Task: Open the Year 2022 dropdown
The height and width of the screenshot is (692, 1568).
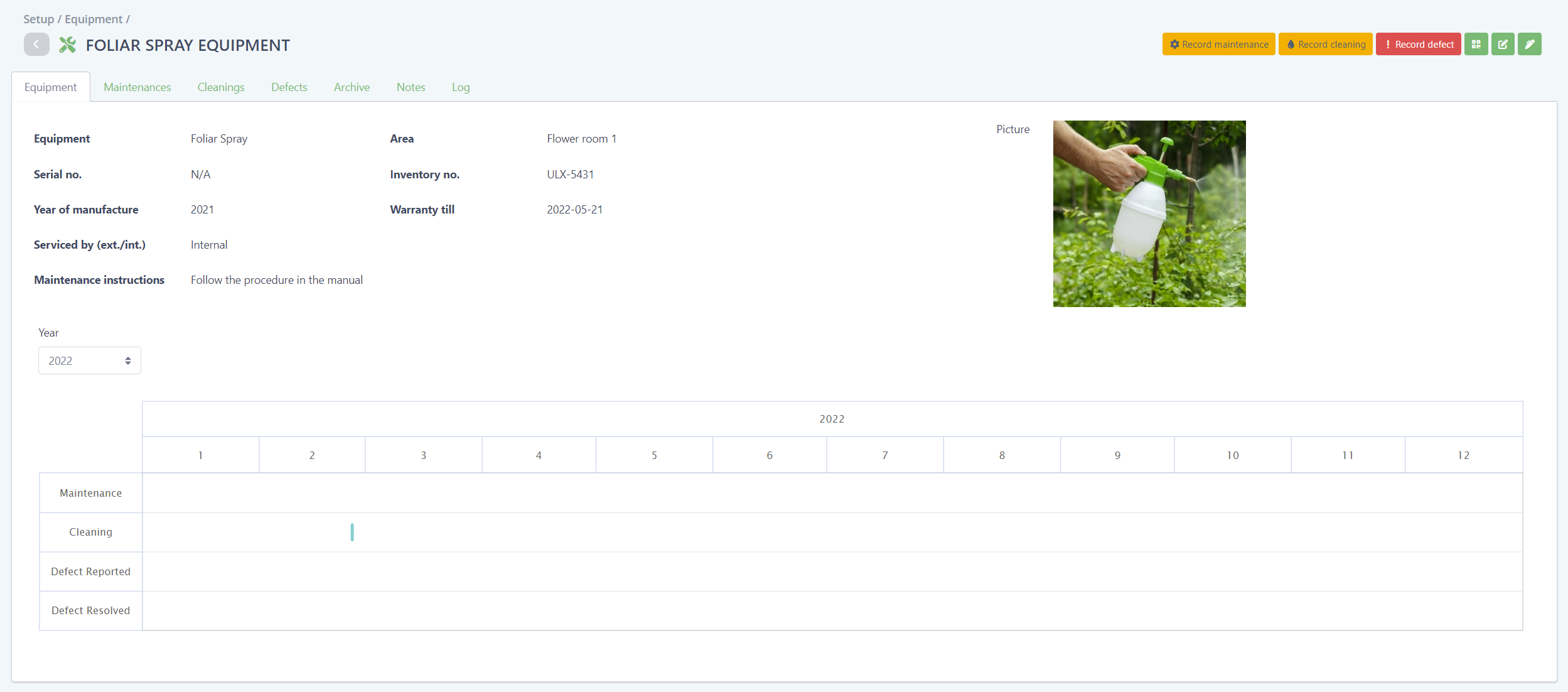Action: [x=90, y=360]
